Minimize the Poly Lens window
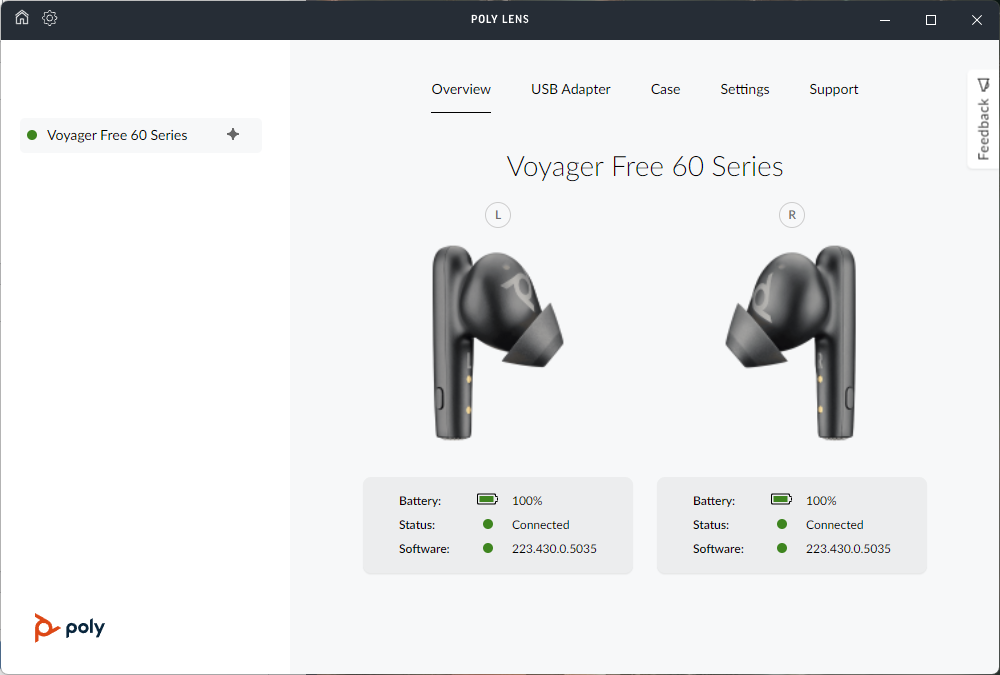 tap(885, 20)
